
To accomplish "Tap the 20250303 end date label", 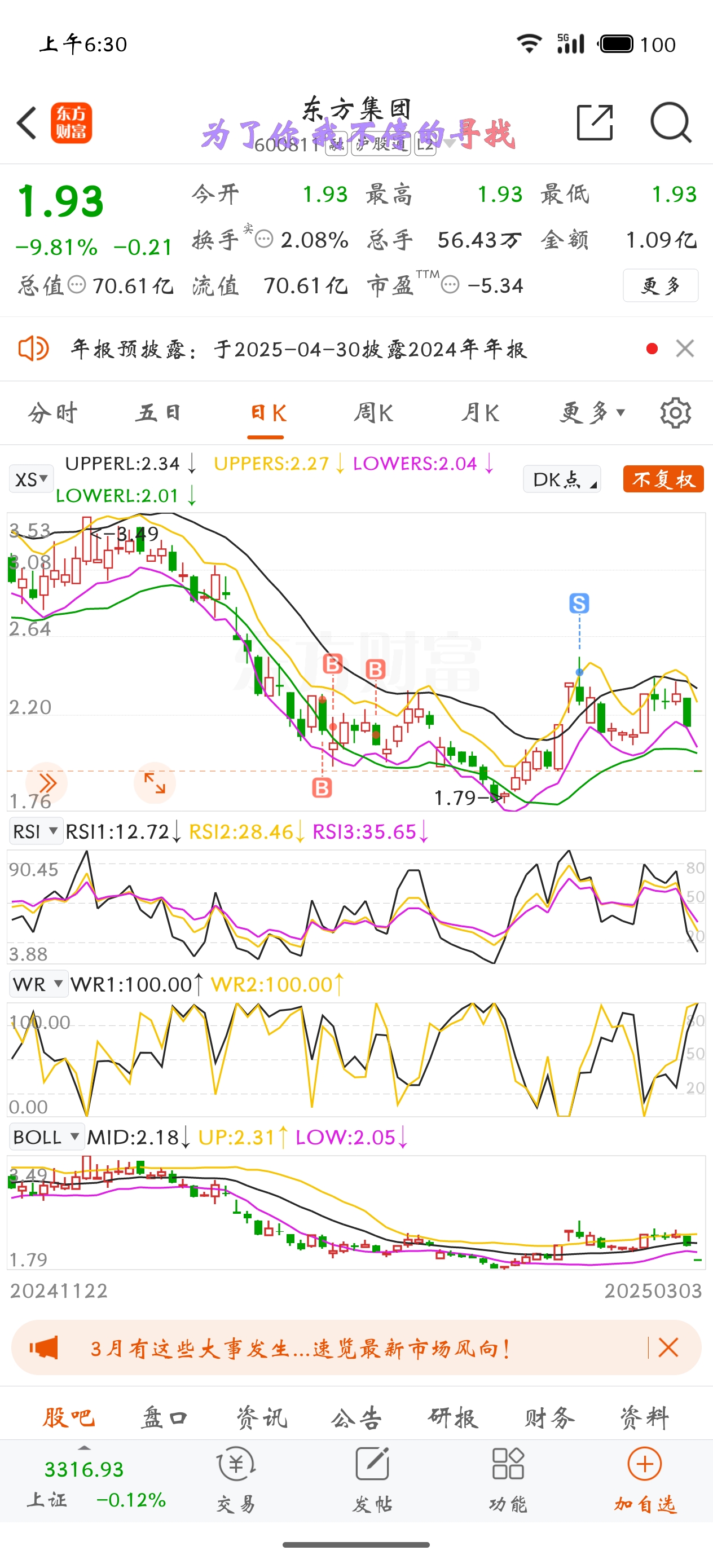I will coord(653,1290).
